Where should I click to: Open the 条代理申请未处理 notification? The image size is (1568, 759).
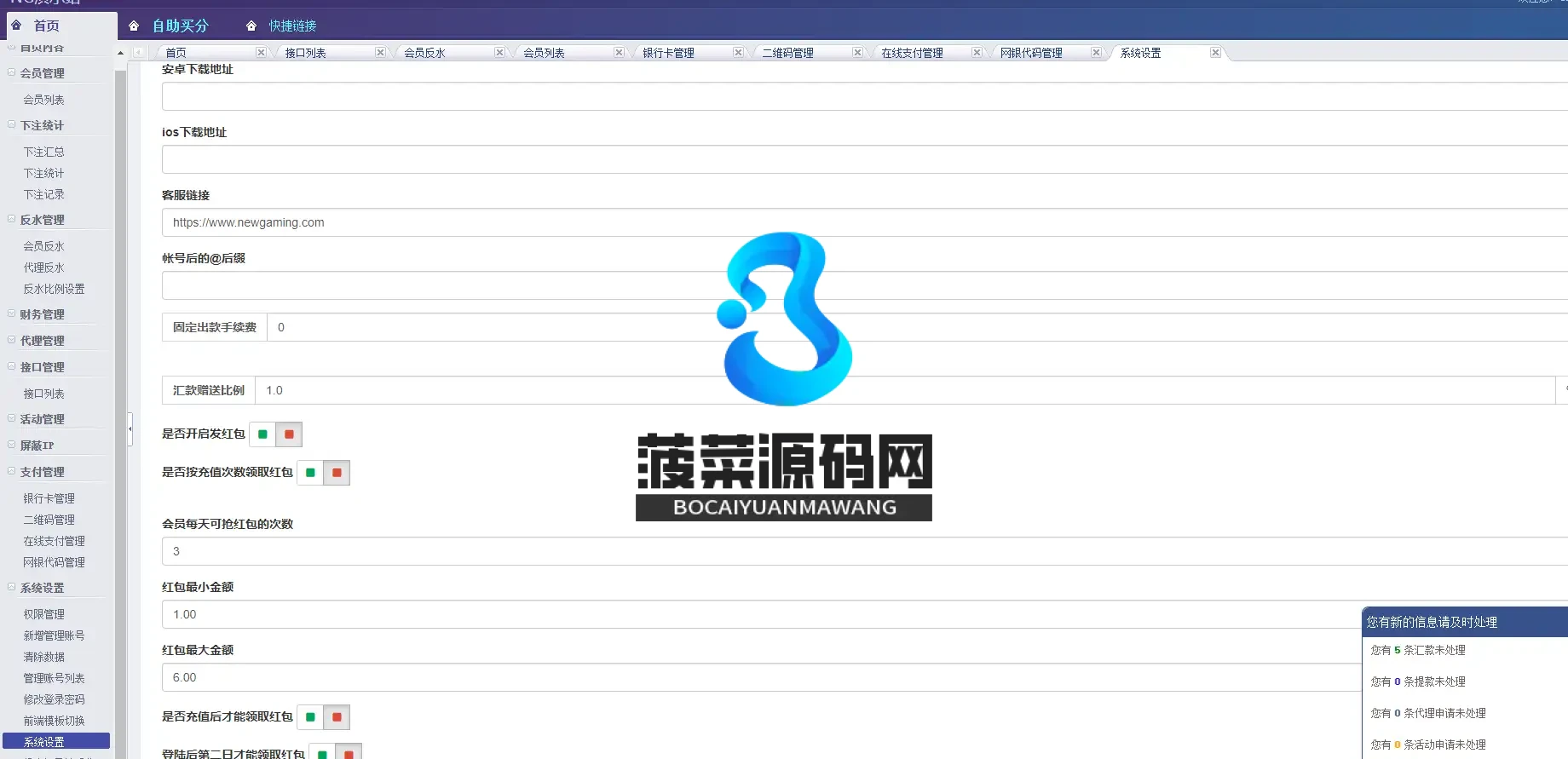[x=1428, y=713]
